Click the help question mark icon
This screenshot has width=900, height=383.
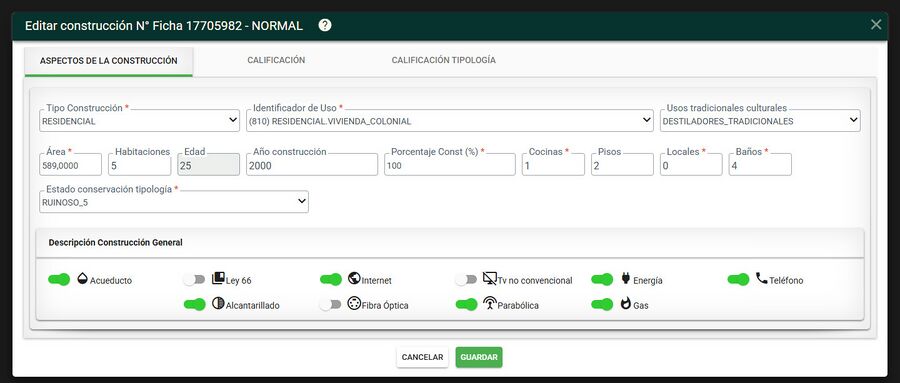coord(325,25)
